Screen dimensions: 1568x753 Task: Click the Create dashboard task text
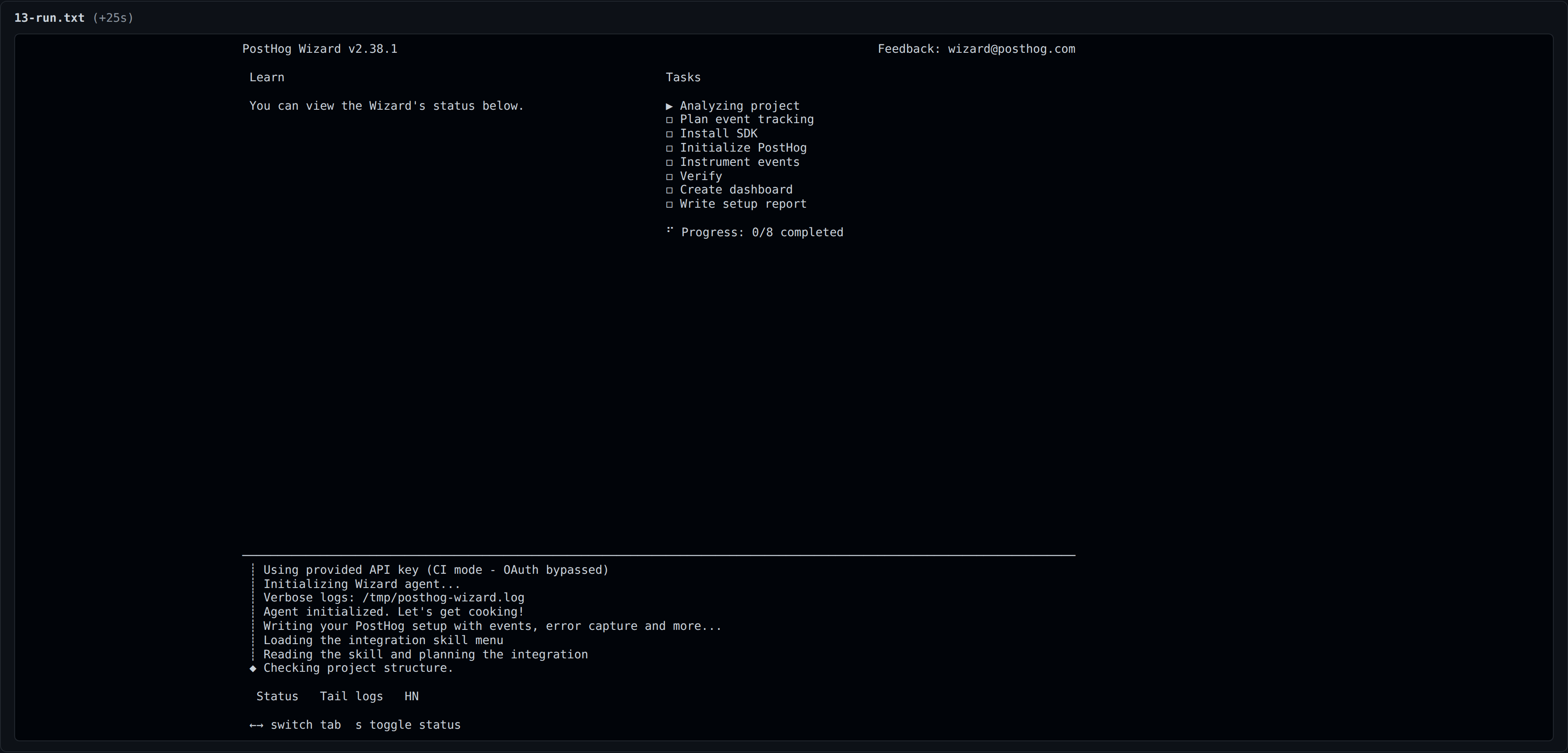(x=736, y=190)
